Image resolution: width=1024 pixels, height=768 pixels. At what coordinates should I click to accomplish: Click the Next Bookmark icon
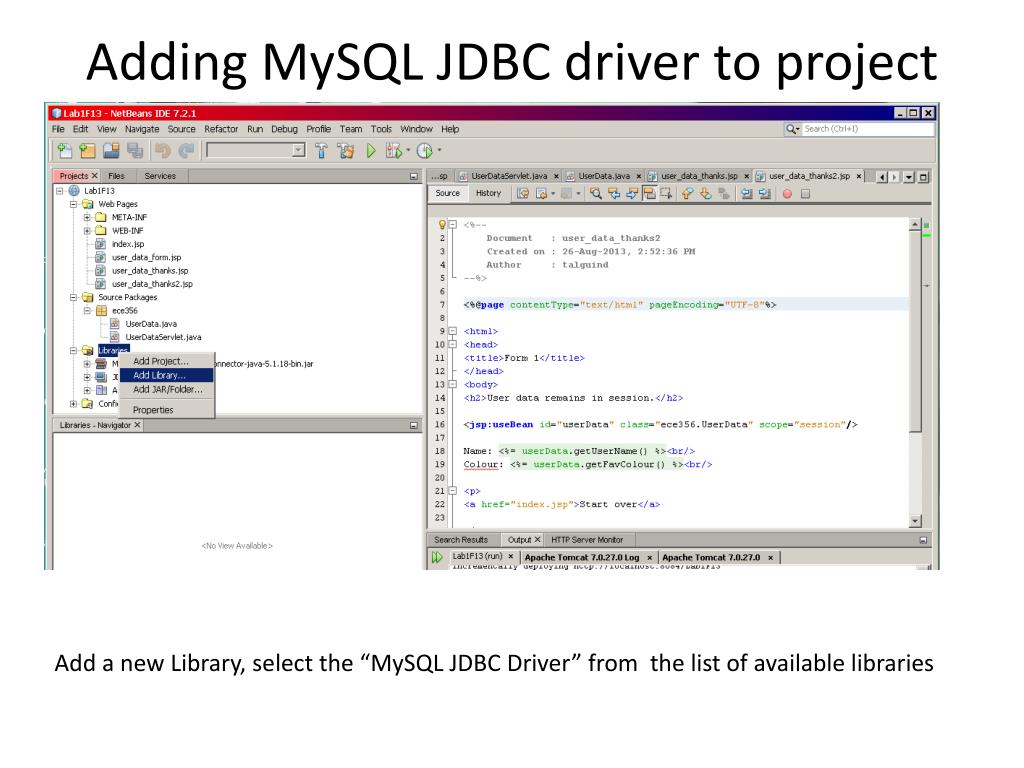tap(705, 193)
